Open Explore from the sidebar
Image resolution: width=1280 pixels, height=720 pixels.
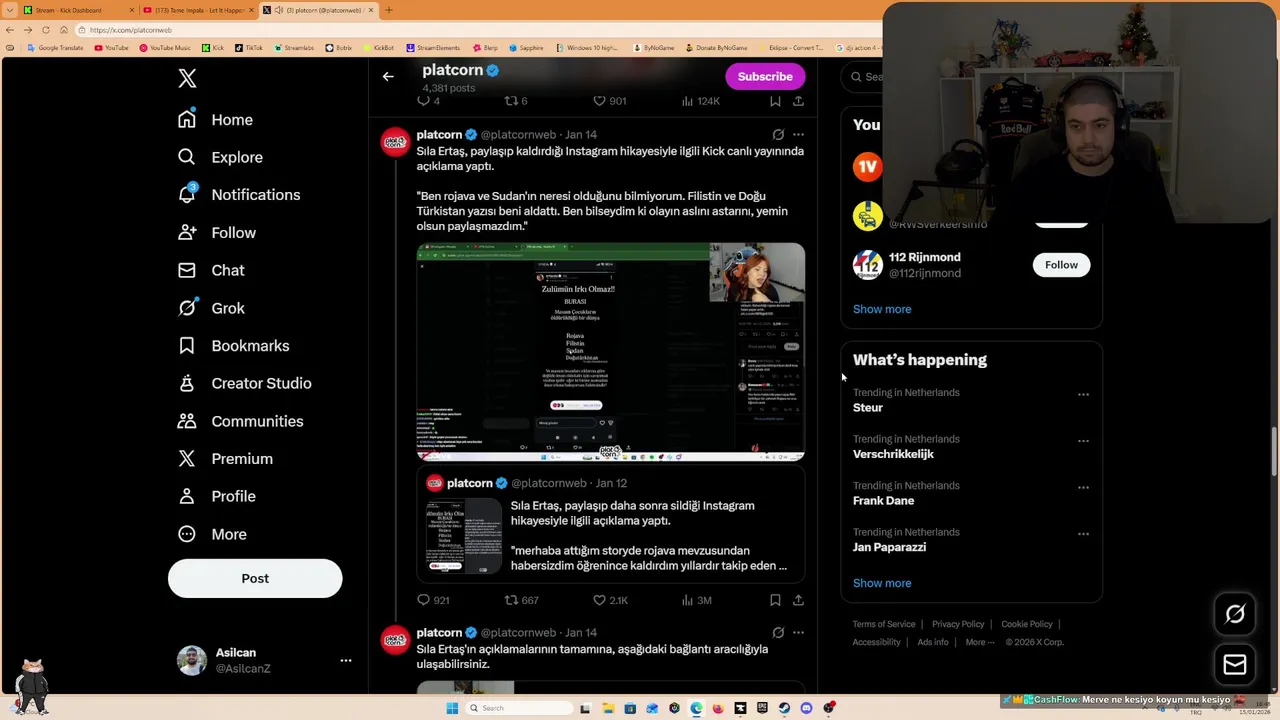click(220, 157)
